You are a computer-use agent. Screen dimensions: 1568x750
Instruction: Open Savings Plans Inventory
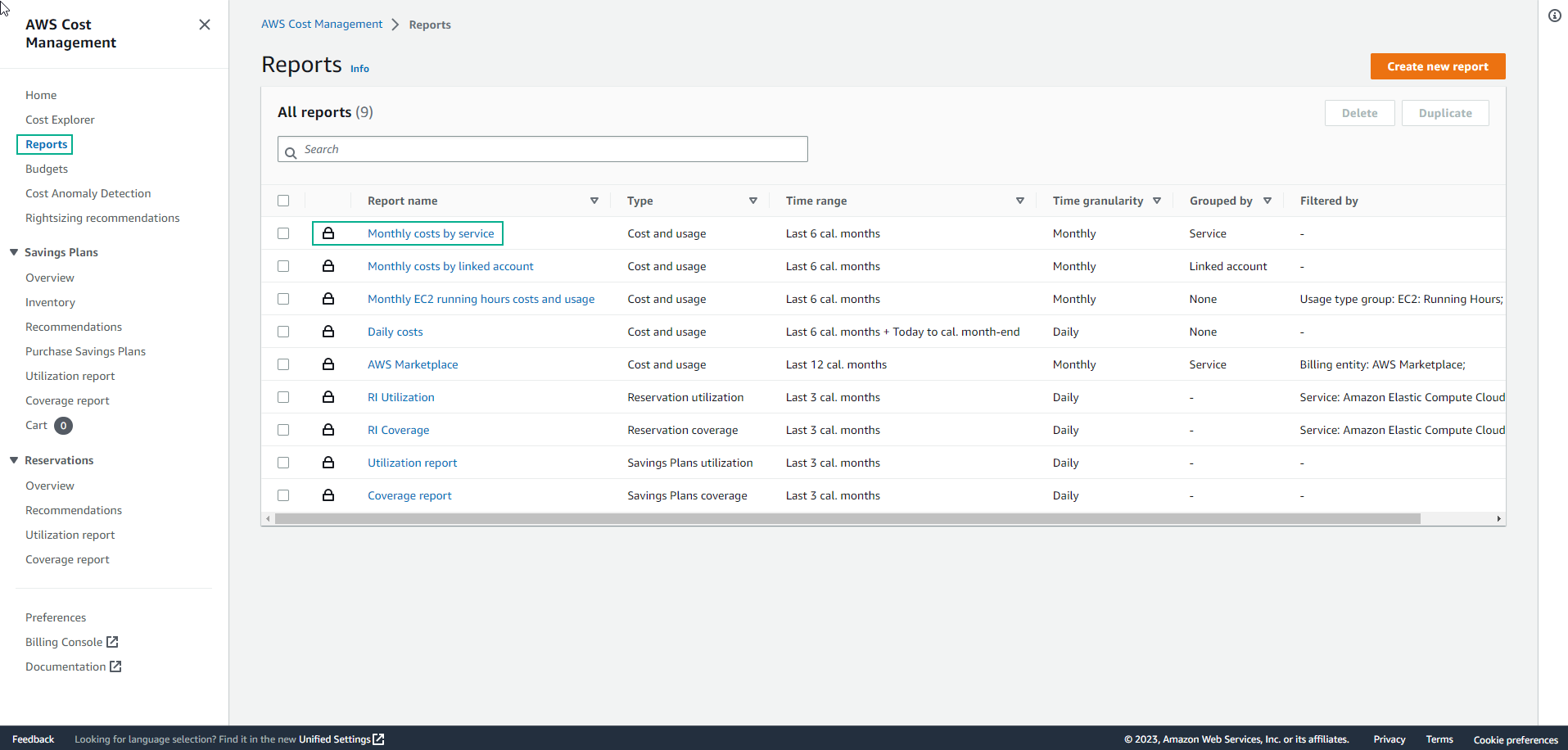(x=50, y=302)
